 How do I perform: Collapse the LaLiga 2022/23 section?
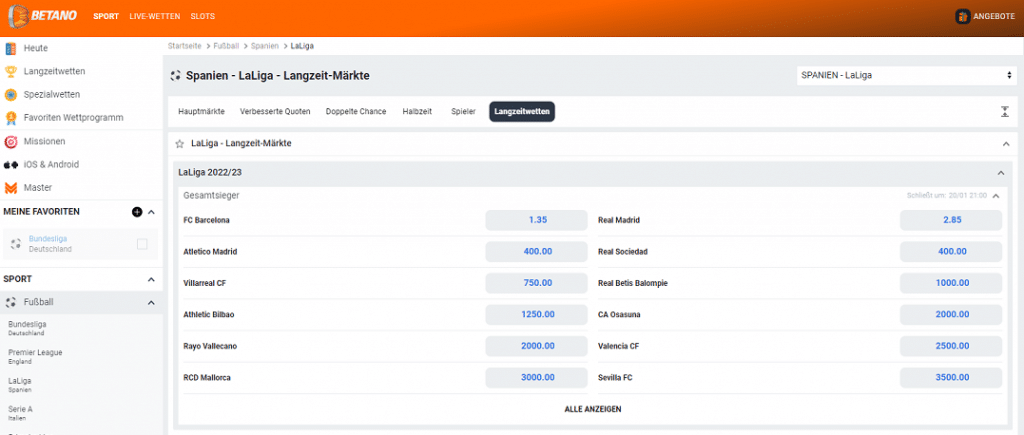coord(1000,173)
